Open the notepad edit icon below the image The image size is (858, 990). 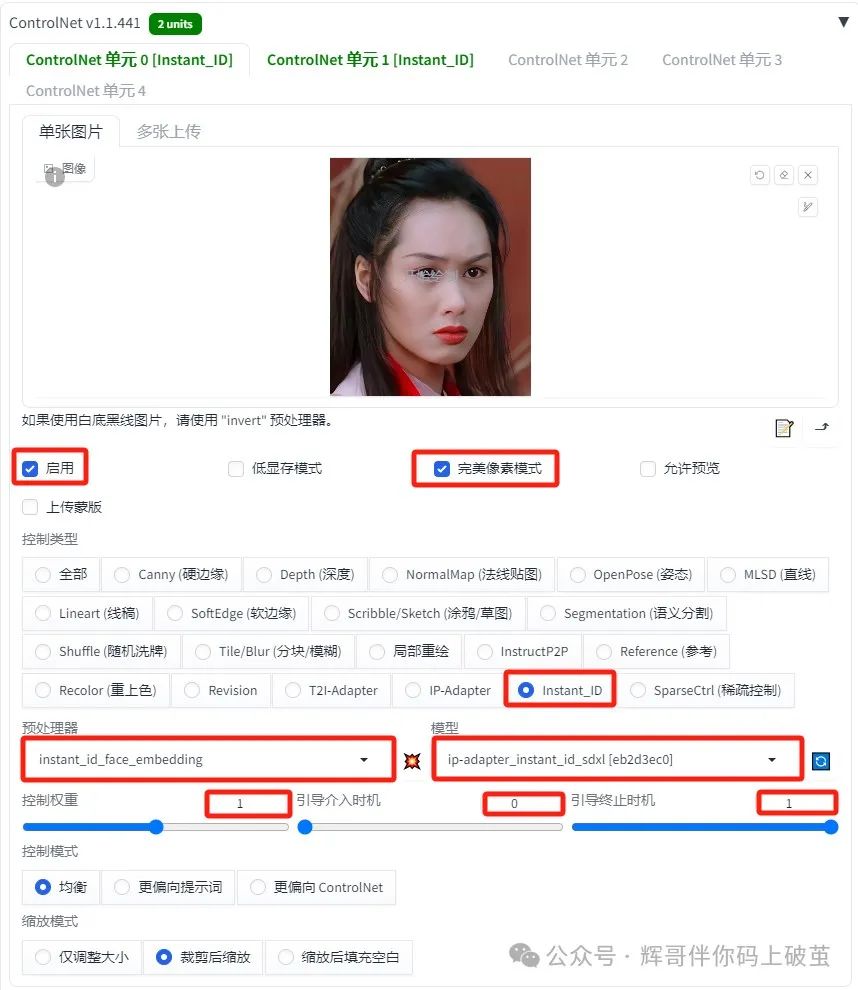tap(784, 427)
